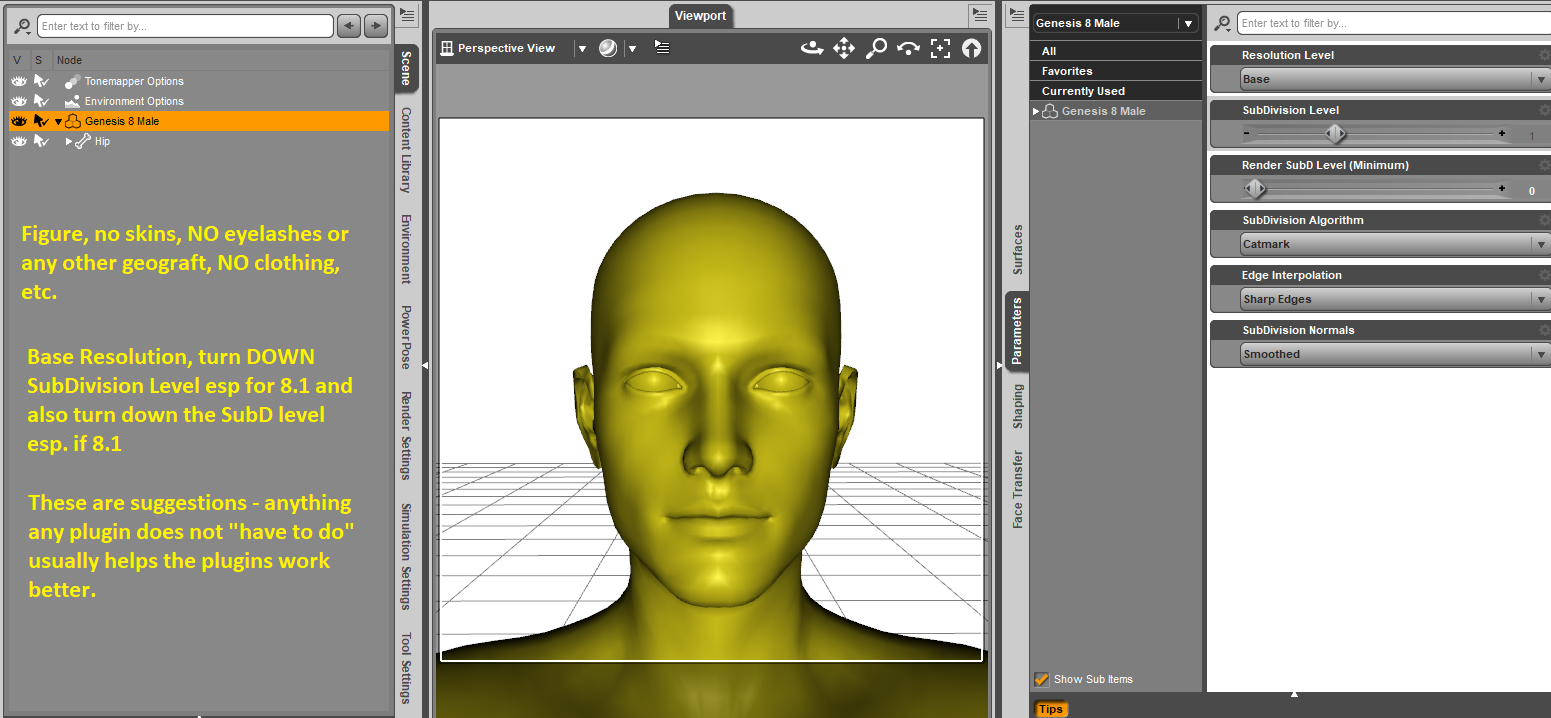Toggle visibility eye for Genesis 8 Male

(19, 121)
